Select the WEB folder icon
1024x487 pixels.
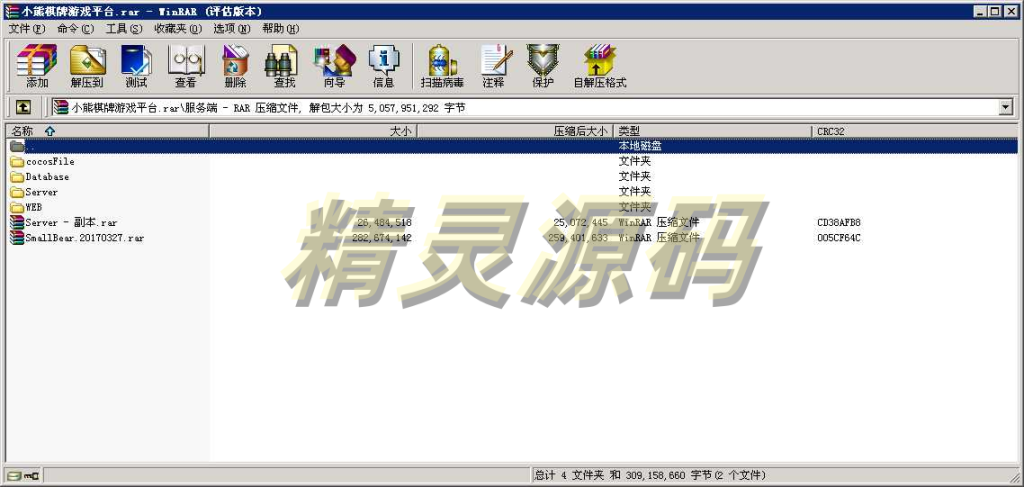coord(17,207)
